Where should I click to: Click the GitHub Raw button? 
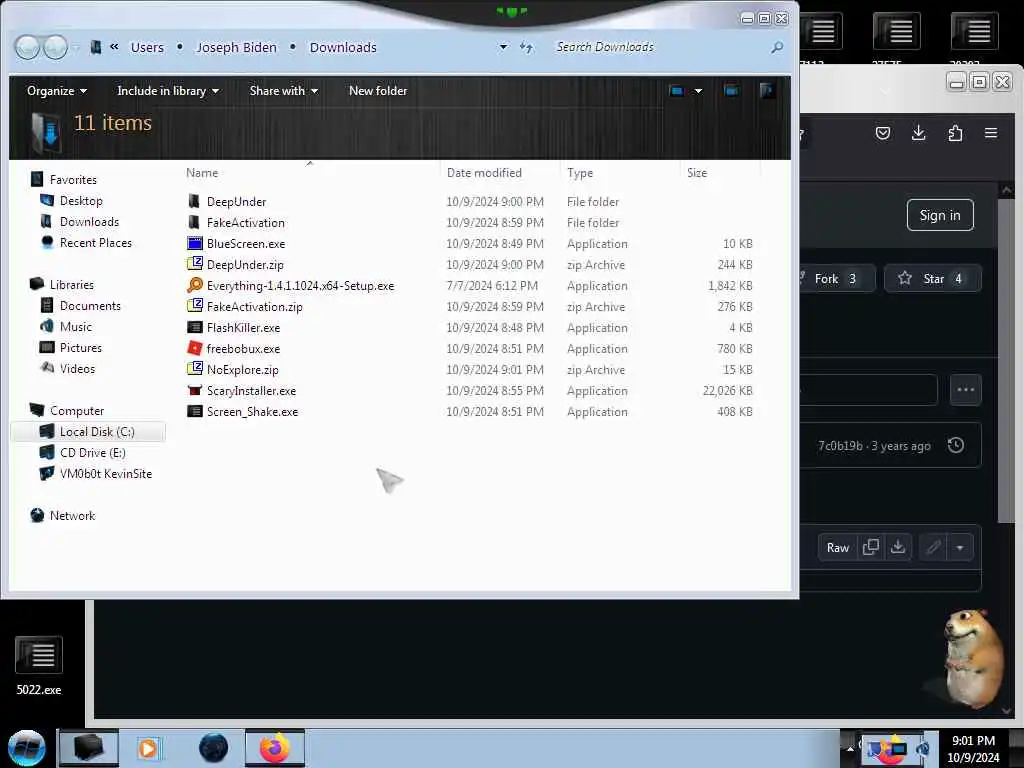point(838,547)
